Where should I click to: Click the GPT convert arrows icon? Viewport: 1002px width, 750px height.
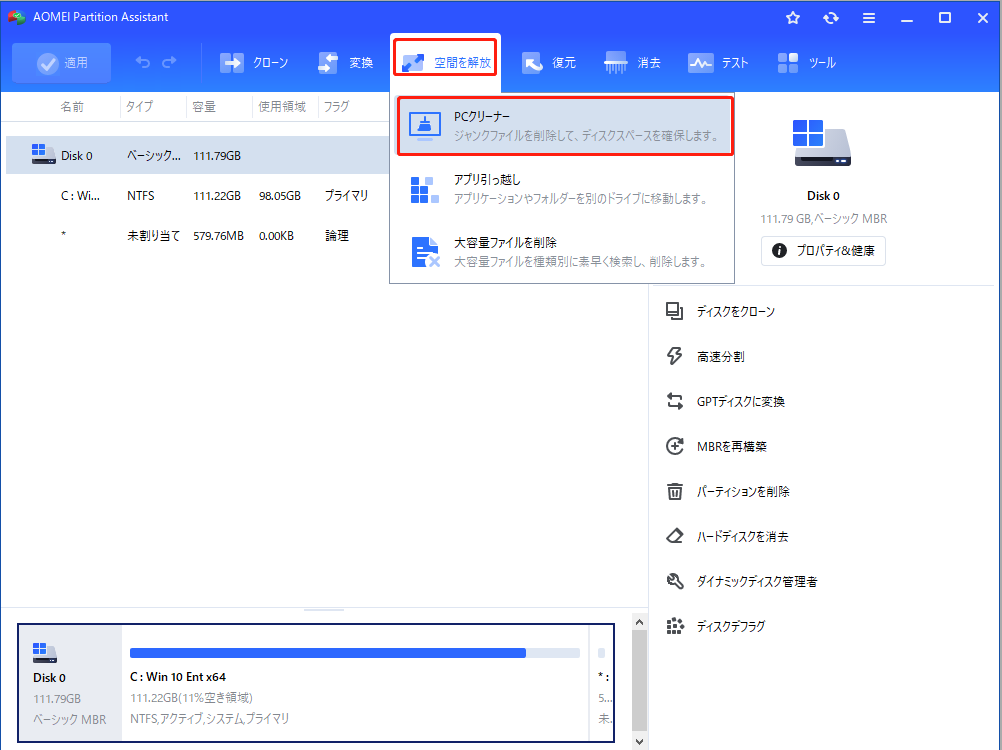[x=675, y=401]
